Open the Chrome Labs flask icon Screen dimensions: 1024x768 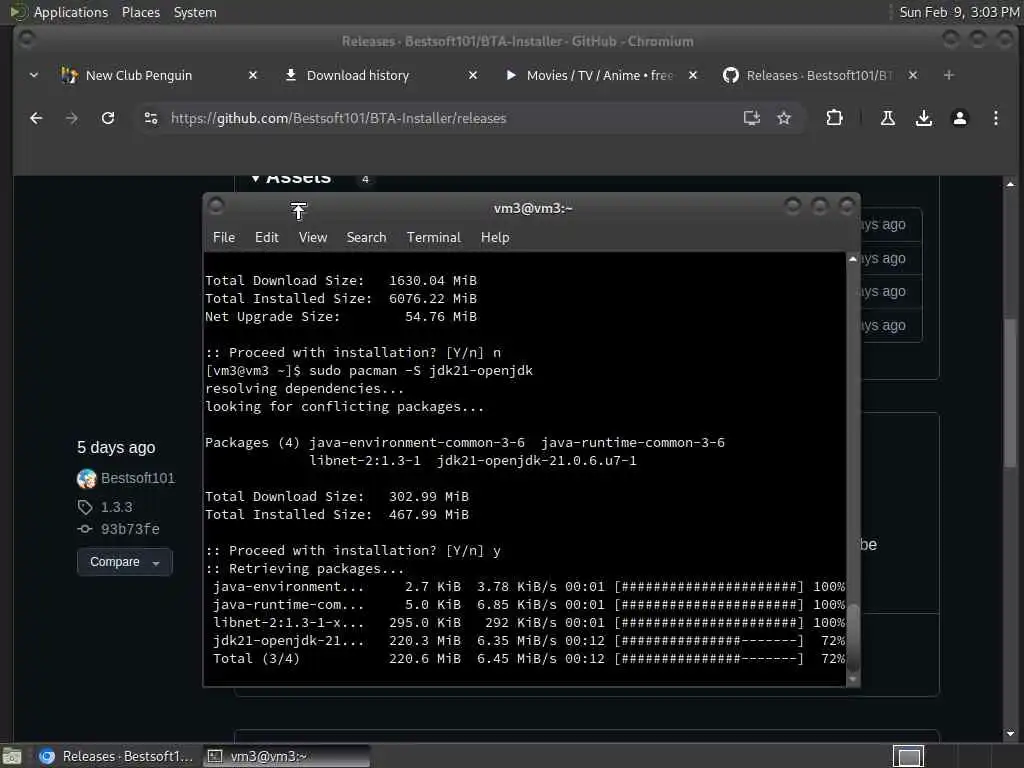(888, 118)
